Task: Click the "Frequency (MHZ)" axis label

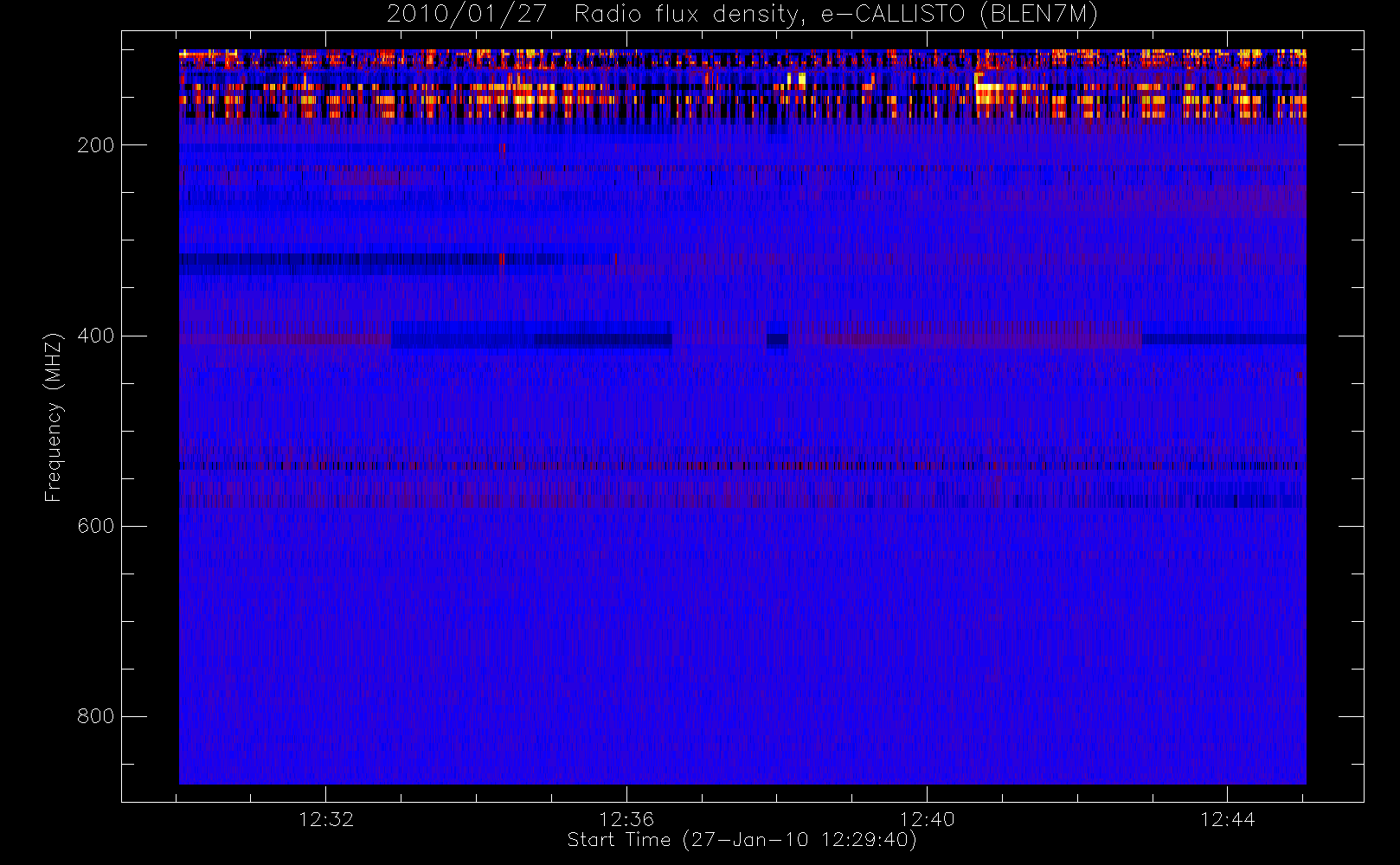Action: point(54,417)
